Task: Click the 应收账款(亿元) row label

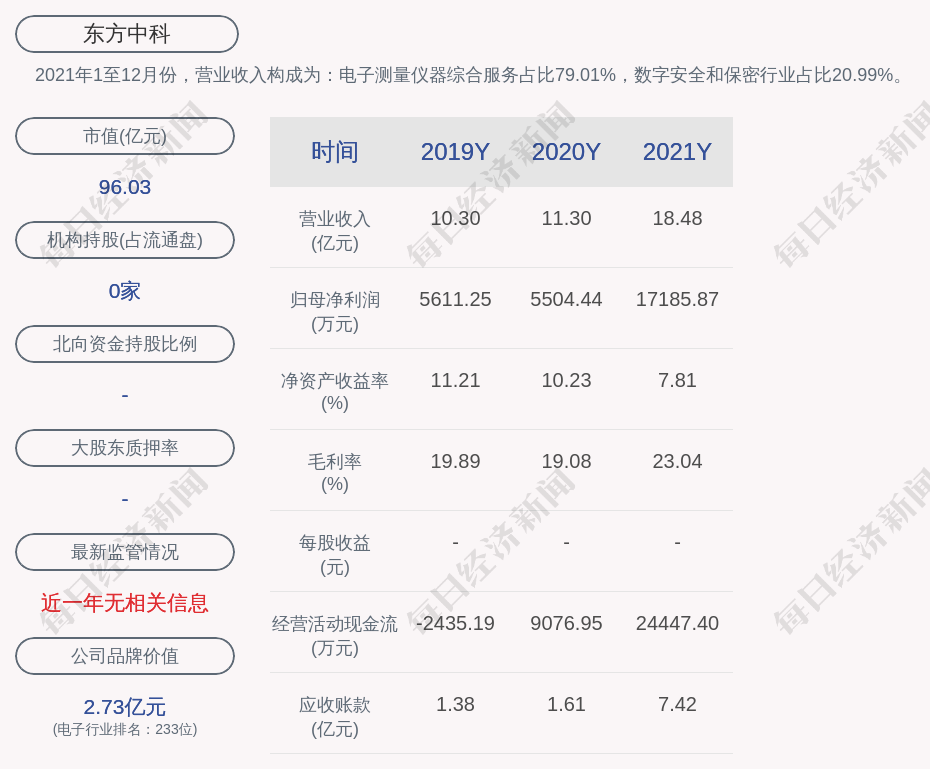Action: point(335,717)
